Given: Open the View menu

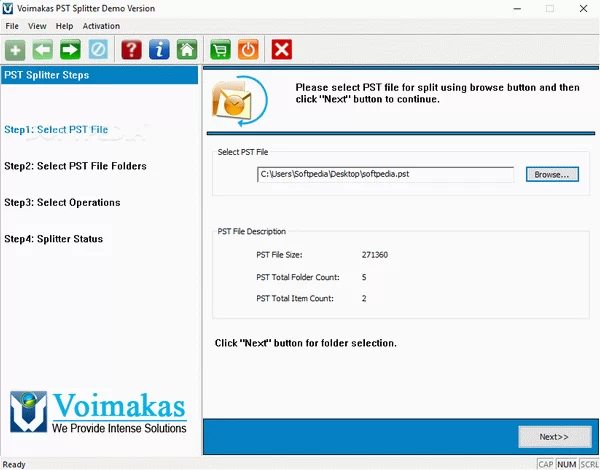Looking at the screenshot, I should tap(37, 26).
